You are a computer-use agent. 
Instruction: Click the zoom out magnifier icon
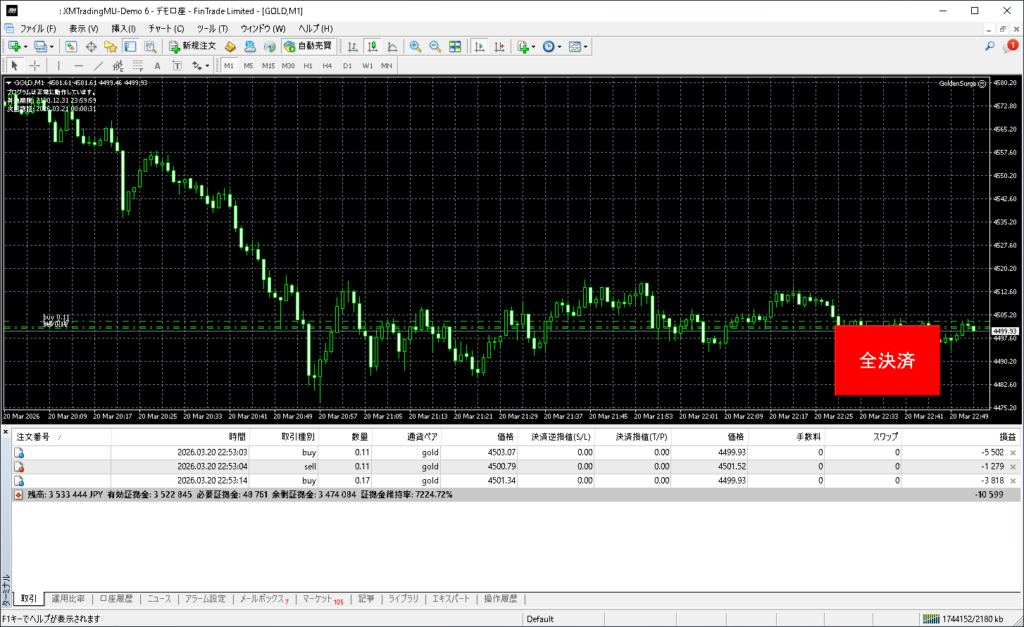pyautogui.click(x=435, y=46)
